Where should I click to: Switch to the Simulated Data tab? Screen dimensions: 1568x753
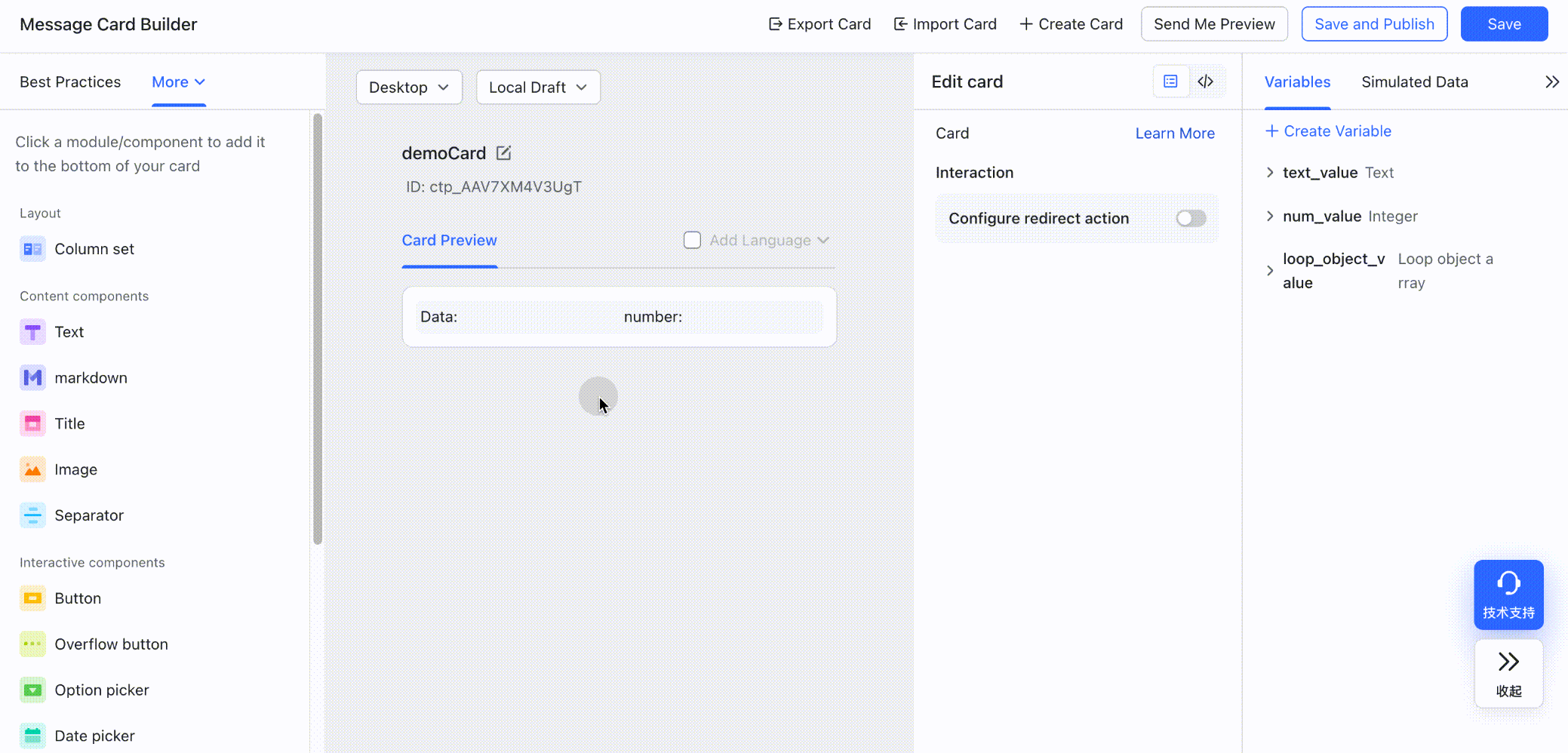pos(1415,82)
